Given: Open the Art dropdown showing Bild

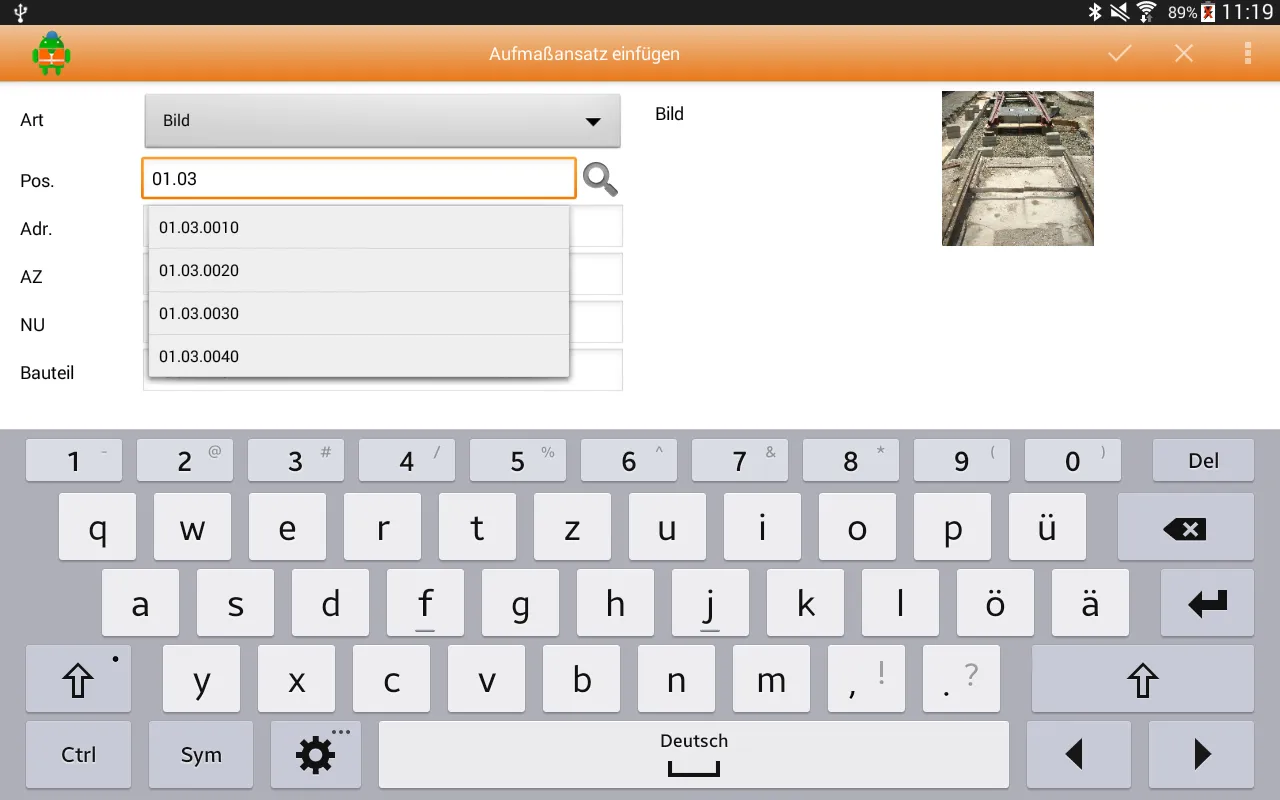Looking at the screenshot, I should click(x=382, y=121).
